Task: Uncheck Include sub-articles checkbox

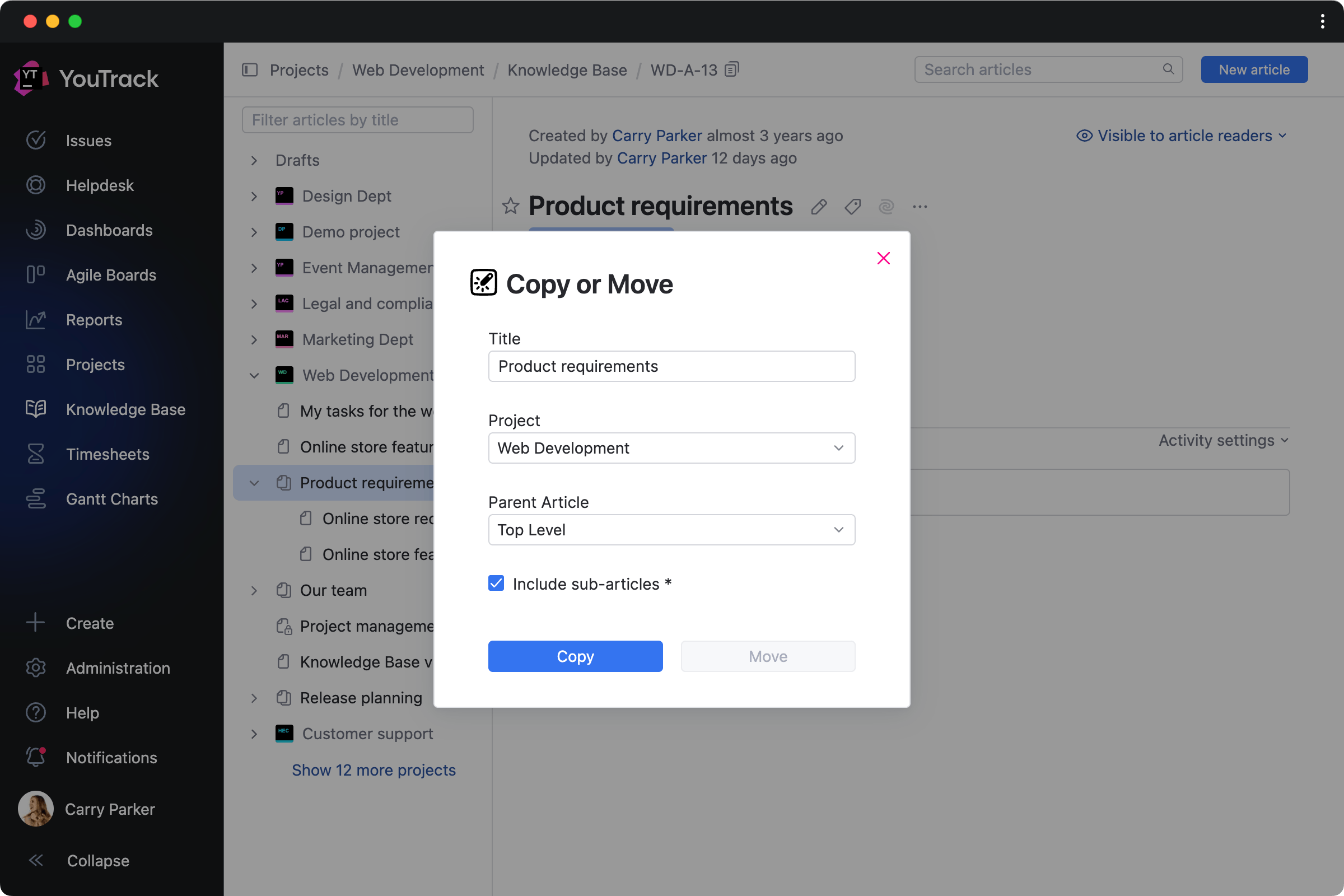Action: pos(496,584)
